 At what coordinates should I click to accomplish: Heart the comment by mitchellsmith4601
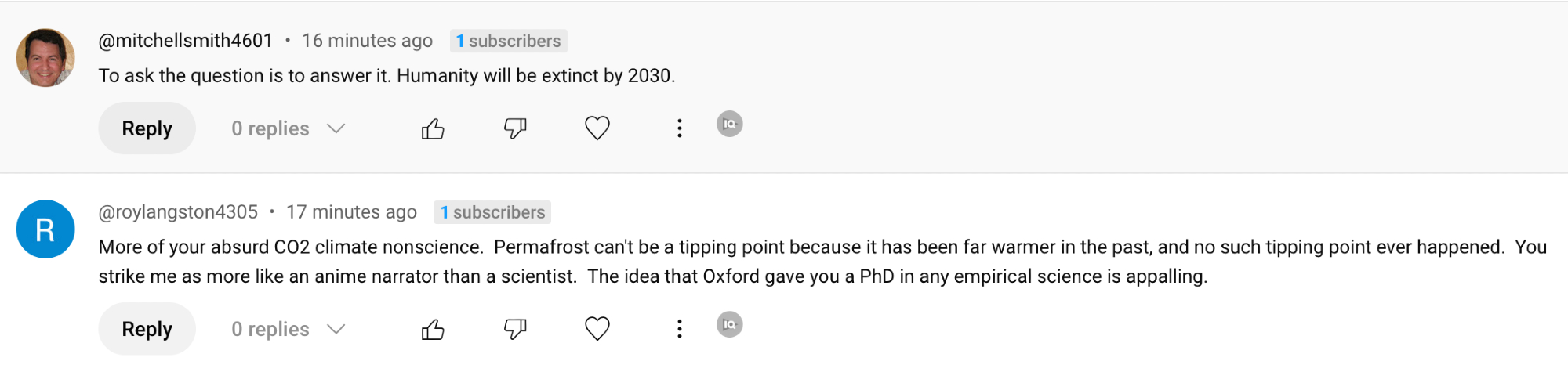(597, 128)
